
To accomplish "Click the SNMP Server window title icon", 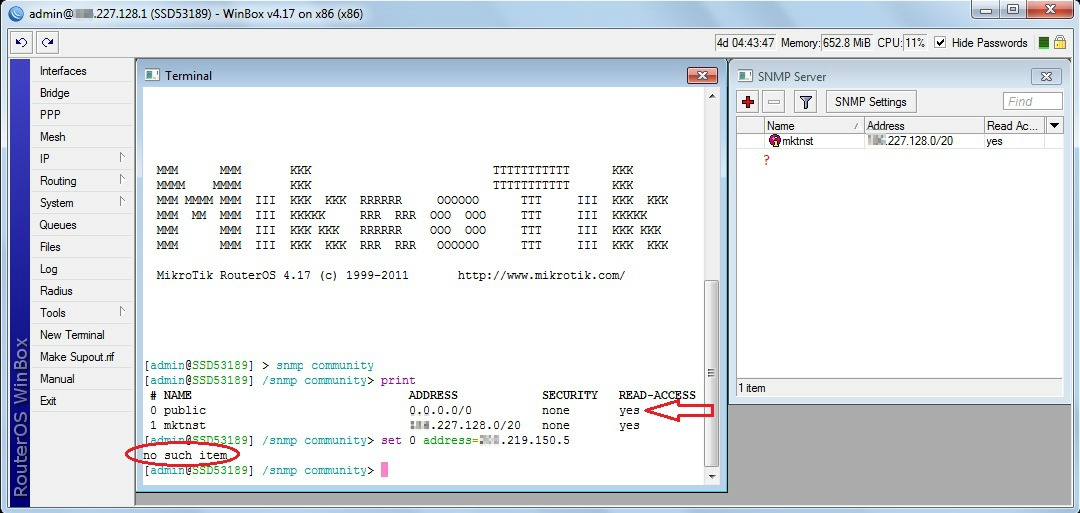I will point(746,76).
